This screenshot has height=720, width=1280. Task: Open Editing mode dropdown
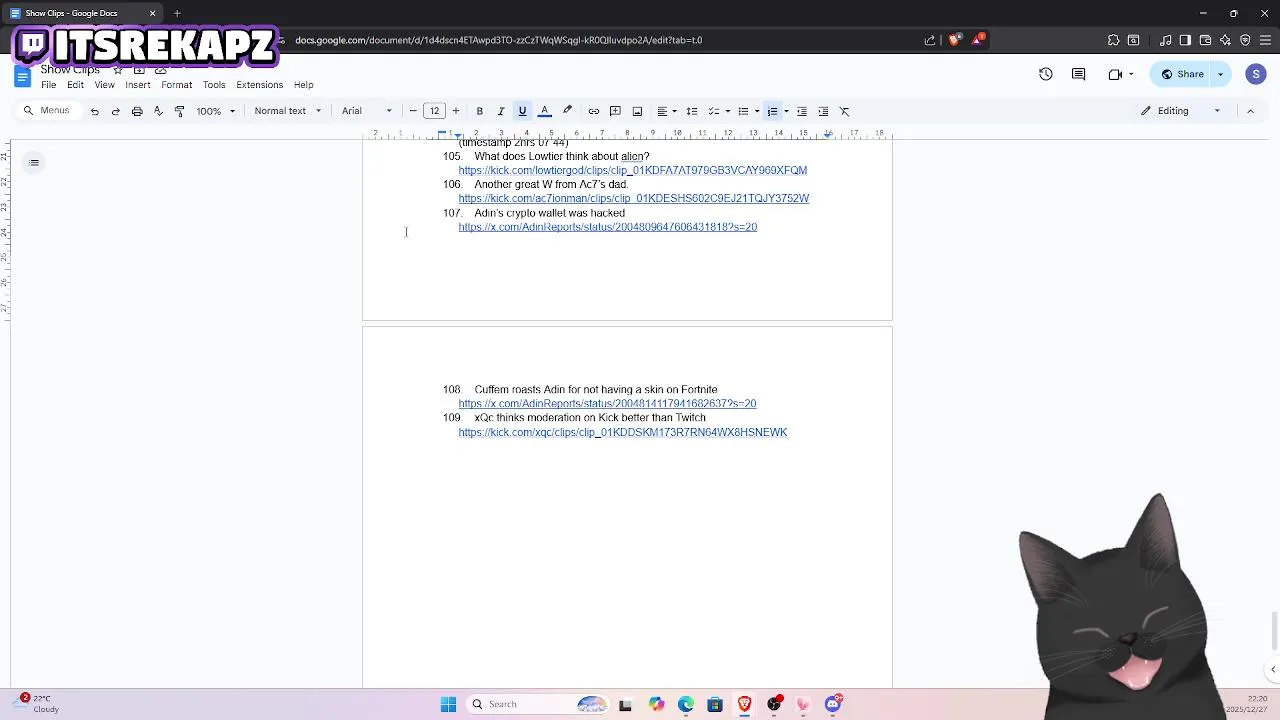point(1181,111)
